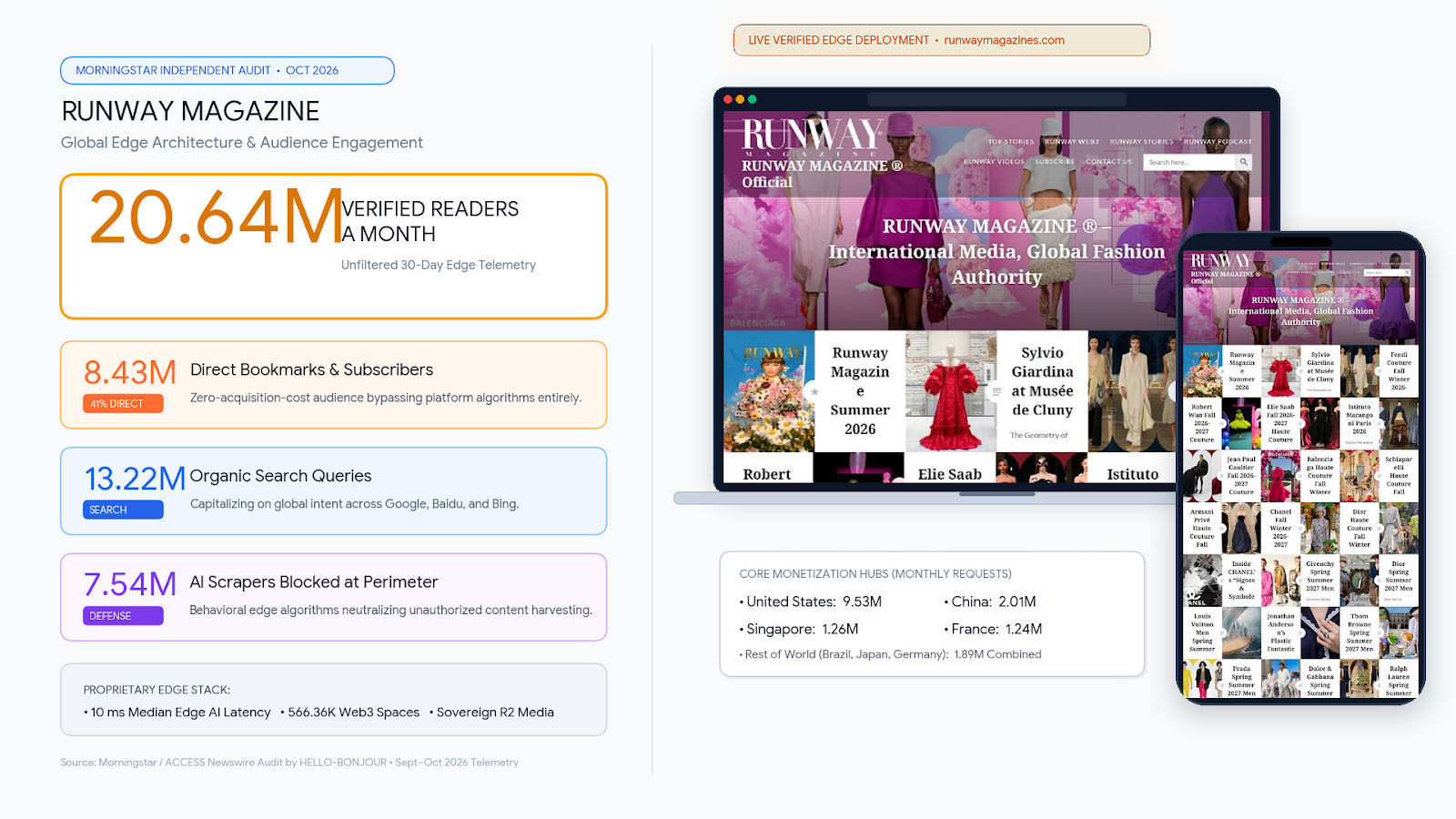Image resolution: width=1456 pixels, height=819 pixels.
Task: Click the SEARCH tag
Action: [123, 510]
